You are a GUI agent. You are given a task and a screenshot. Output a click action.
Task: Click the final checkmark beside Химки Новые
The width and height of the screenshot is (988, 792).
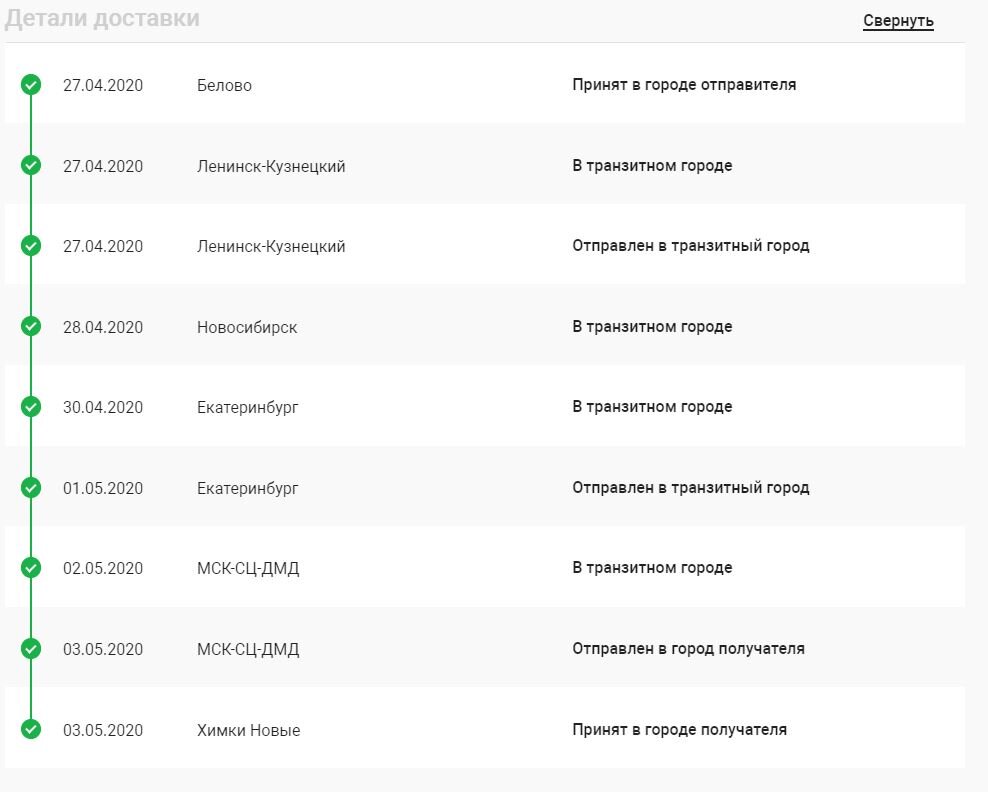click(31, 730)
